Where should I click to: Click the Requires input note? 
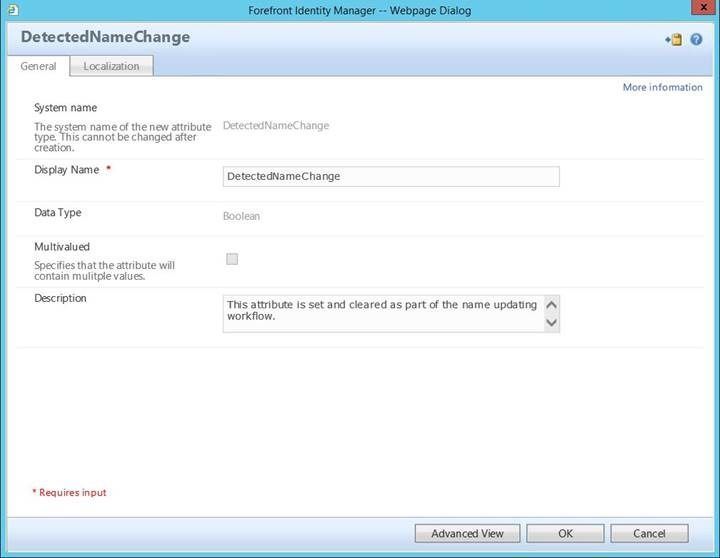click(69, 492)
